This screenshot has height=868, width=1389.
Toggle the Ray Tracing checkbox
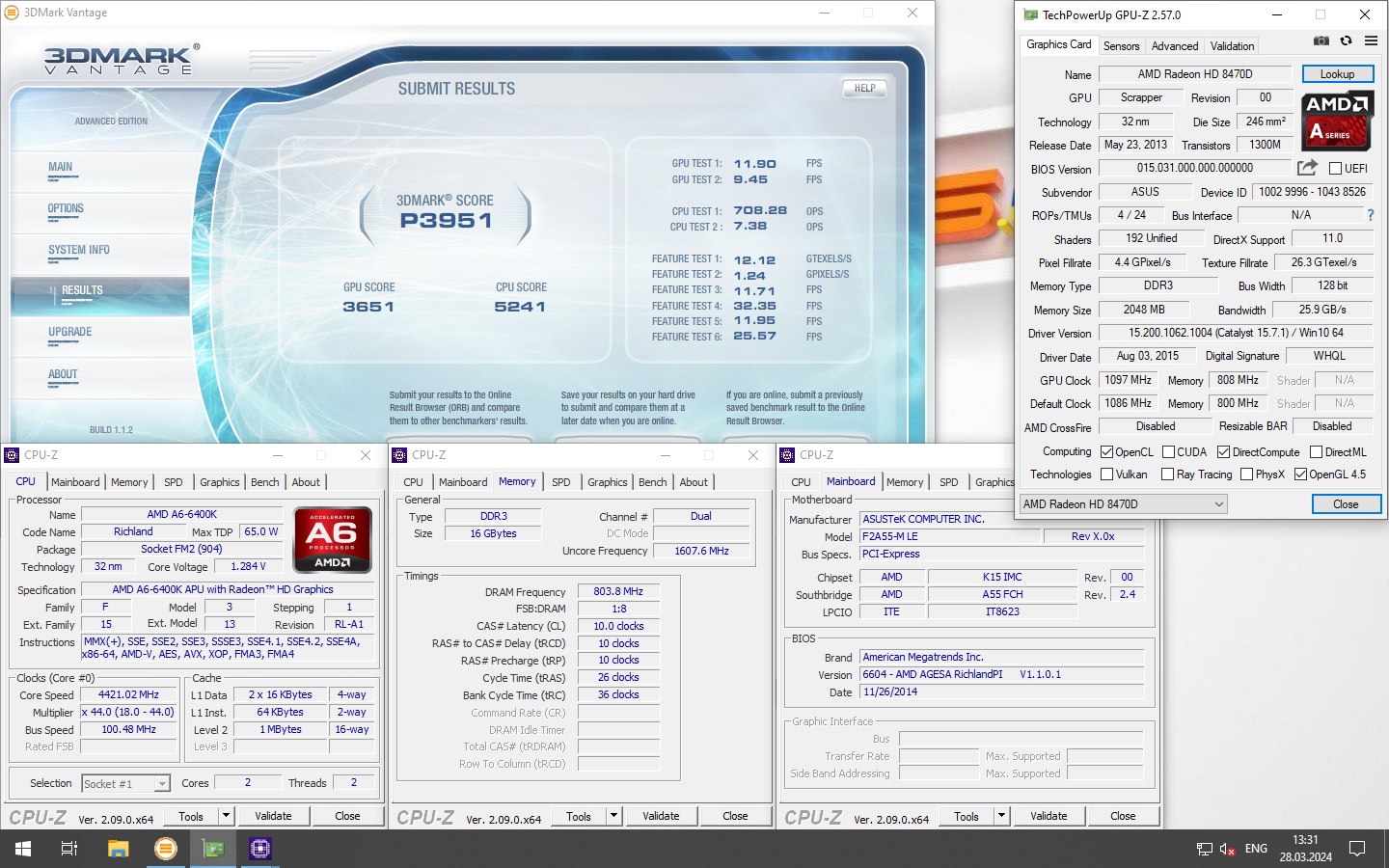click(x=1168, y=475)
